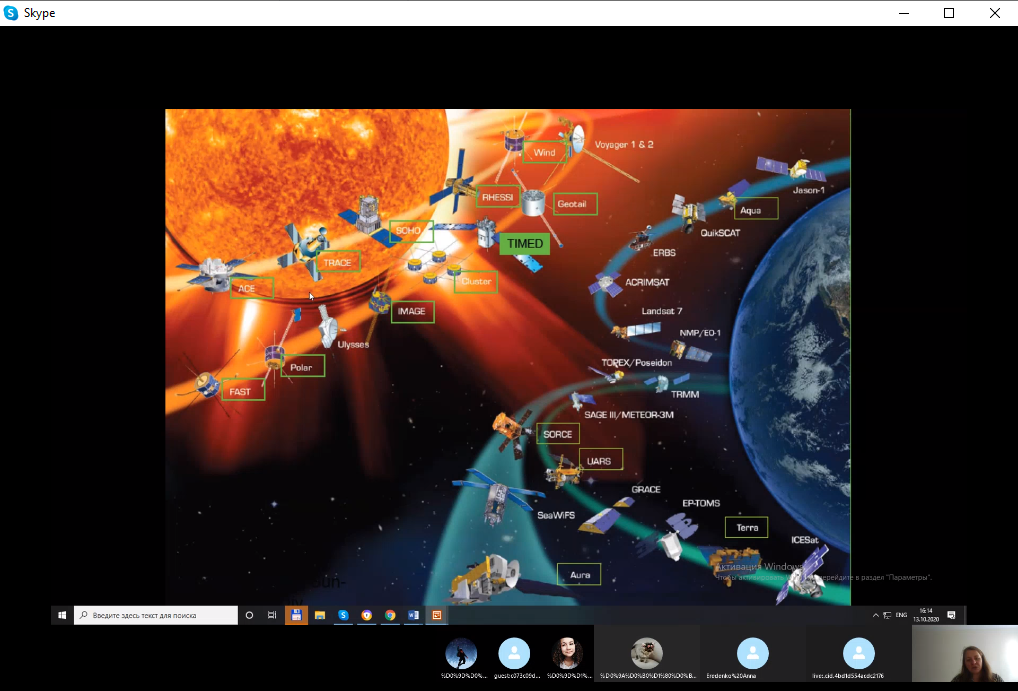
Task: Click the ERBS label
Action: (664, 253)
